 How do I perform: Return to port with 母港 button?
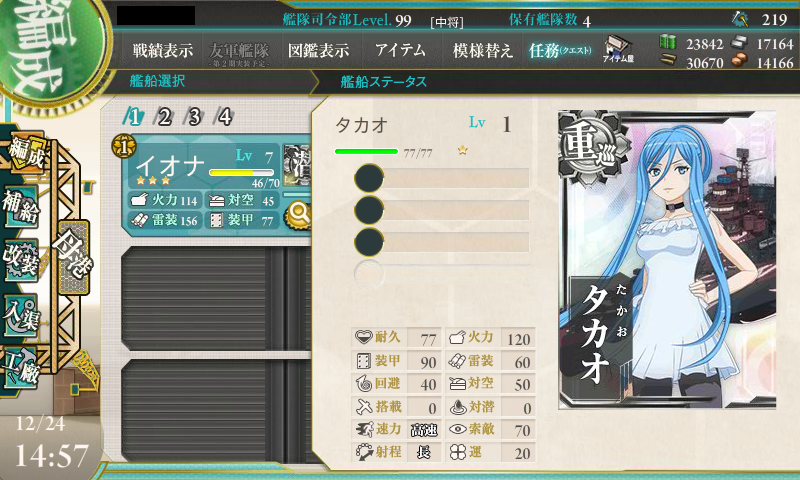click(74, 257)
